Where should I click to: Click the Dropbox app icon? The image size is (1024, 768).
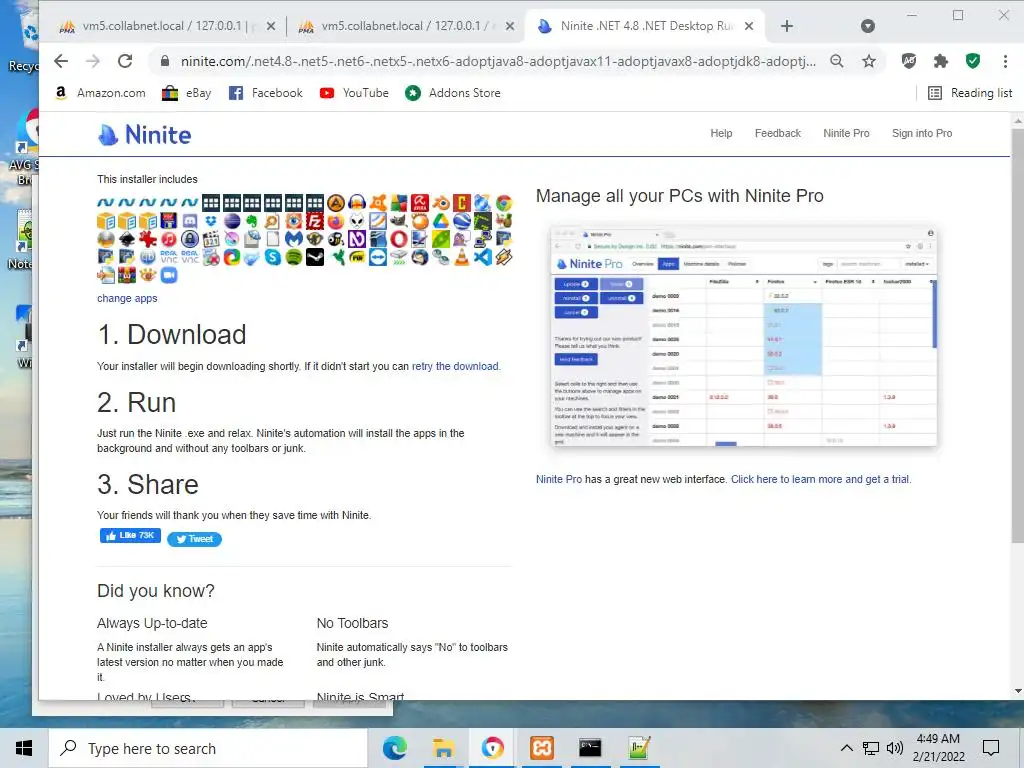pyautogui.click(x=211, y=221)
